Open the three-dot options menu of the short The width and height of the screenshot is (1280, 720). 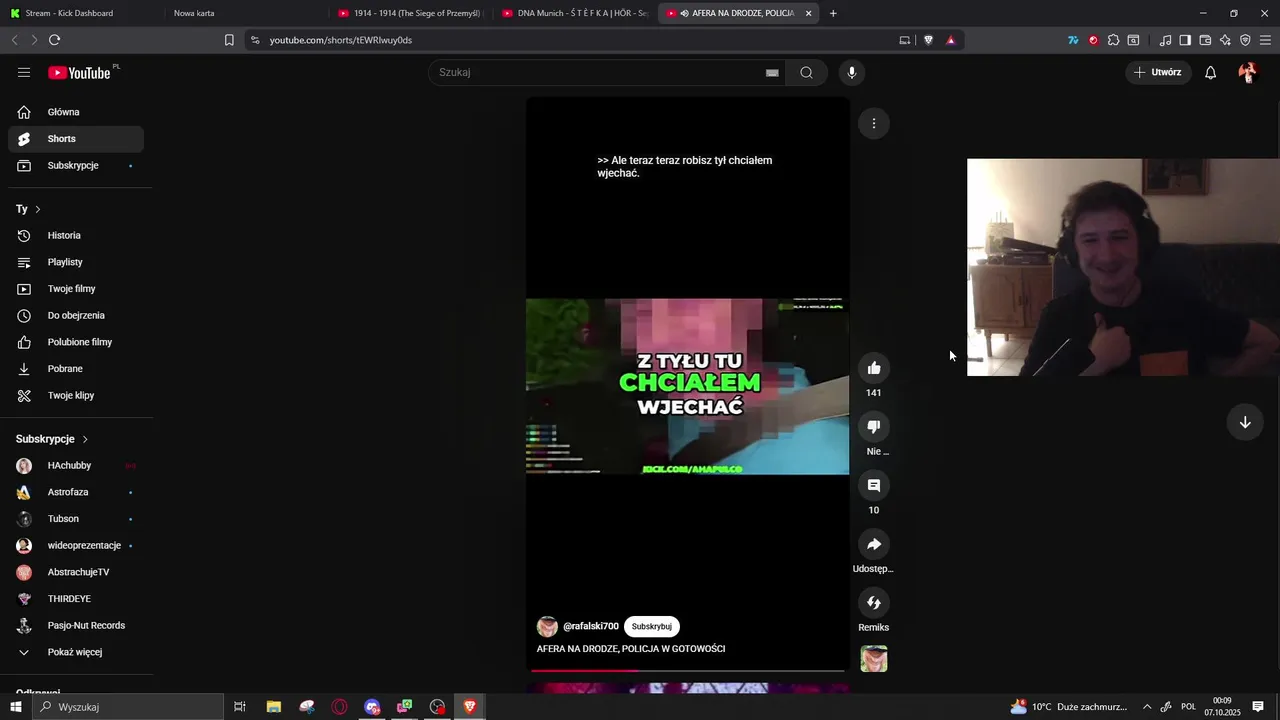click(x=874, y=123)
